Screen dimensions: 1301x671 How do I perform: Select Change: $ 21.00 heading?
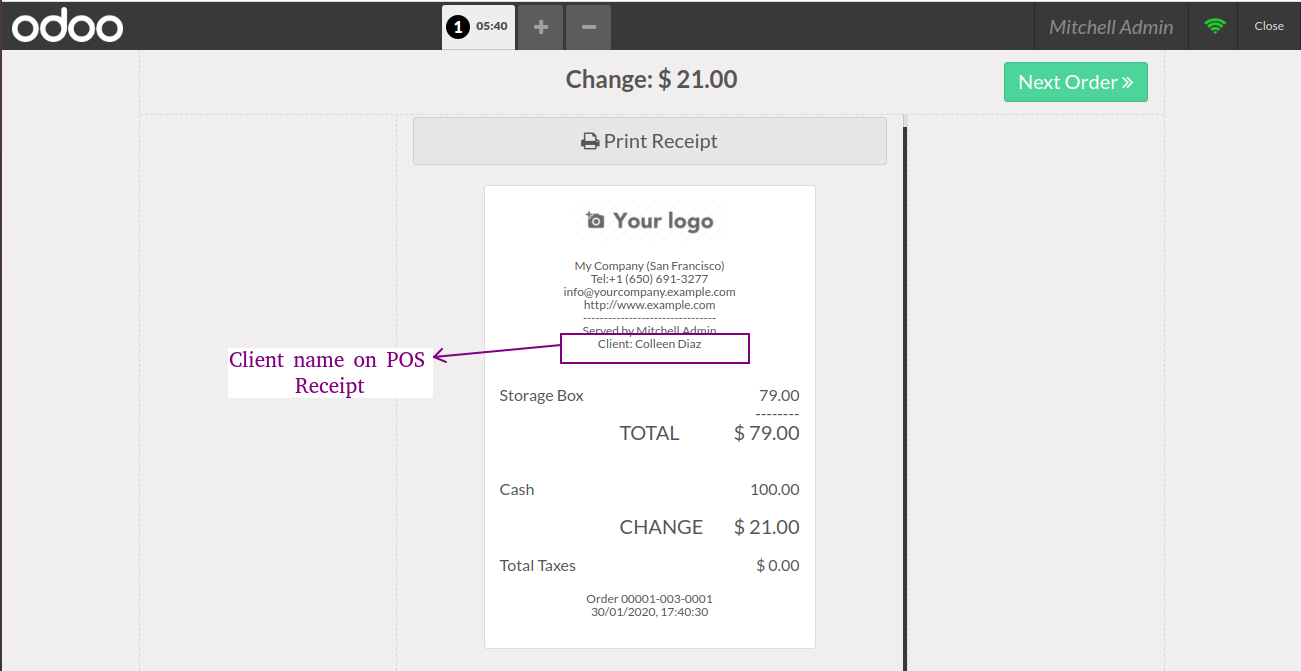click(x=652, y=79)
